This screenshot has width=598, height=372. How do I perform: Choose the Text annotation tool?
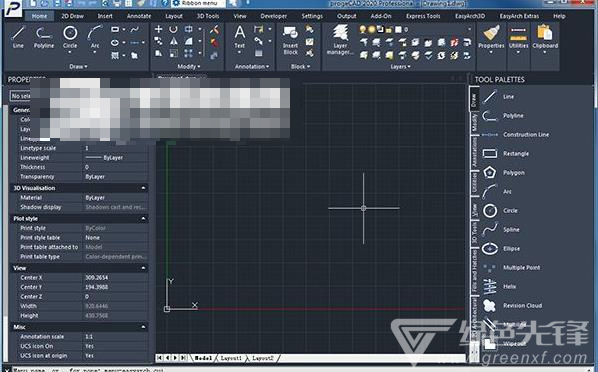point(240,38)
